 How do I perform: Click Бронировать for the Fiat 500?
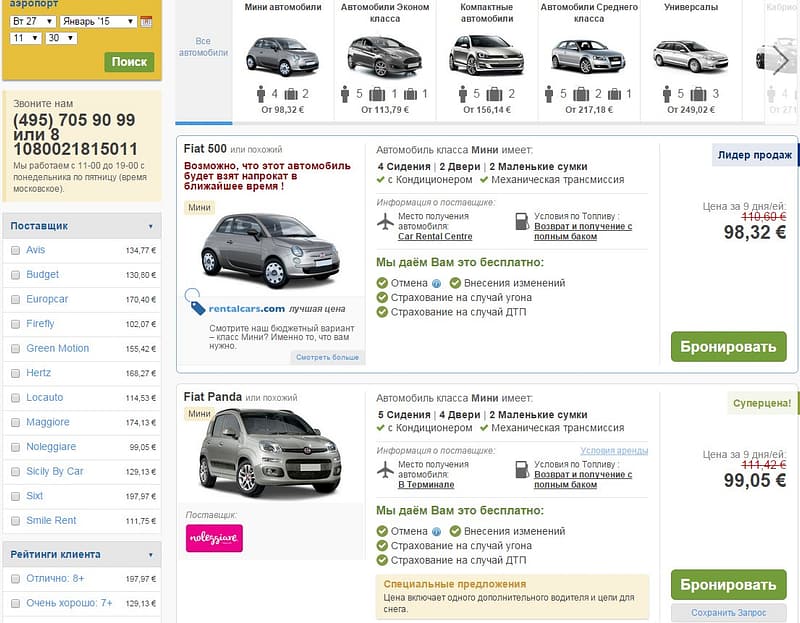point(728,347)
